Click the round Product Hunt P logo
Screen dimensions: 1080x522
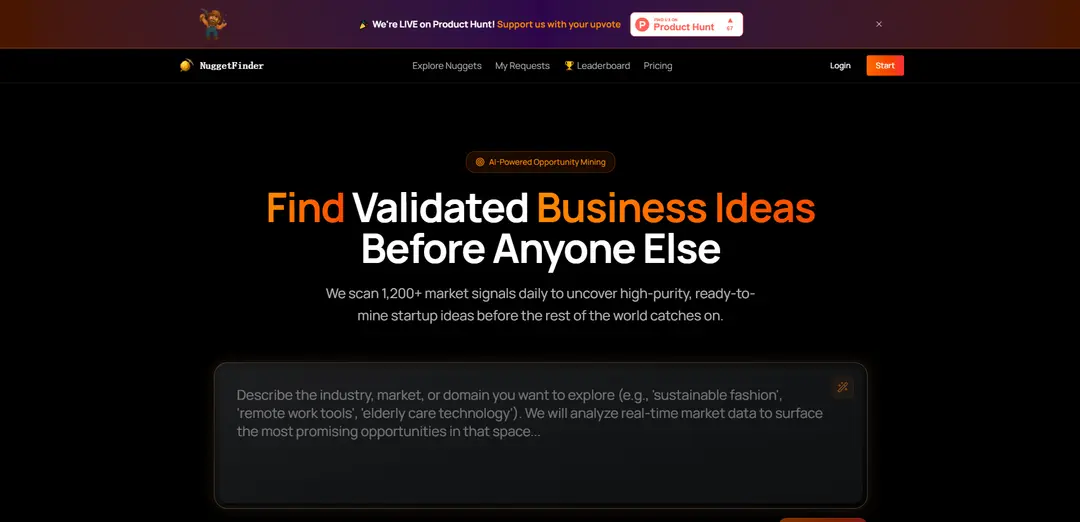[x=642, y=24]
